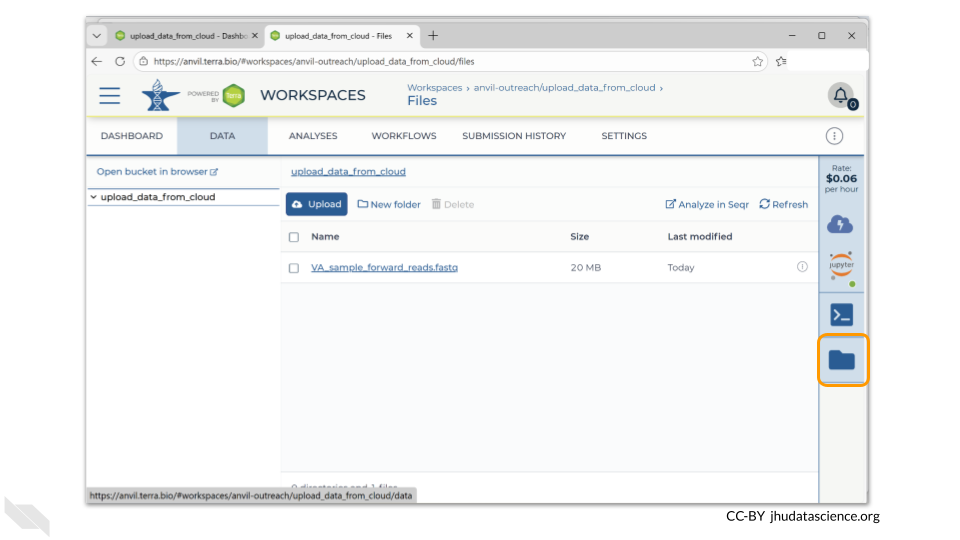Click the Size column header
The width and height of the screenshot is (960, 540).
[x=580, y=236]
